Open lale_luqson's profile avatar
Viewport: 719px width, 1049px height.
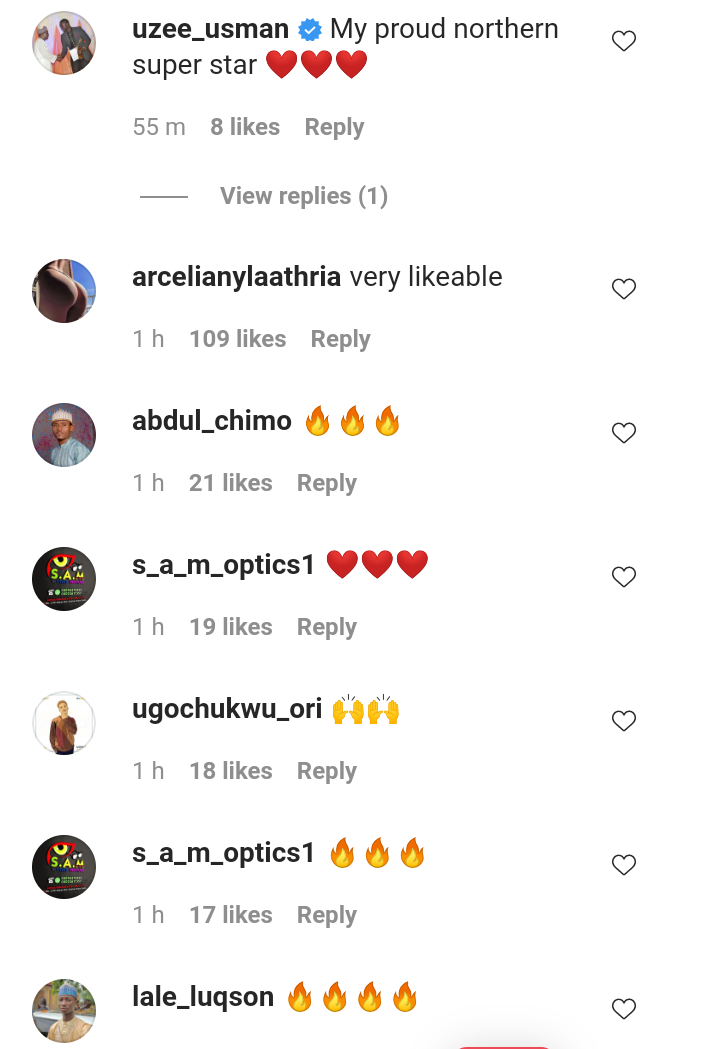pos(64,1011)
